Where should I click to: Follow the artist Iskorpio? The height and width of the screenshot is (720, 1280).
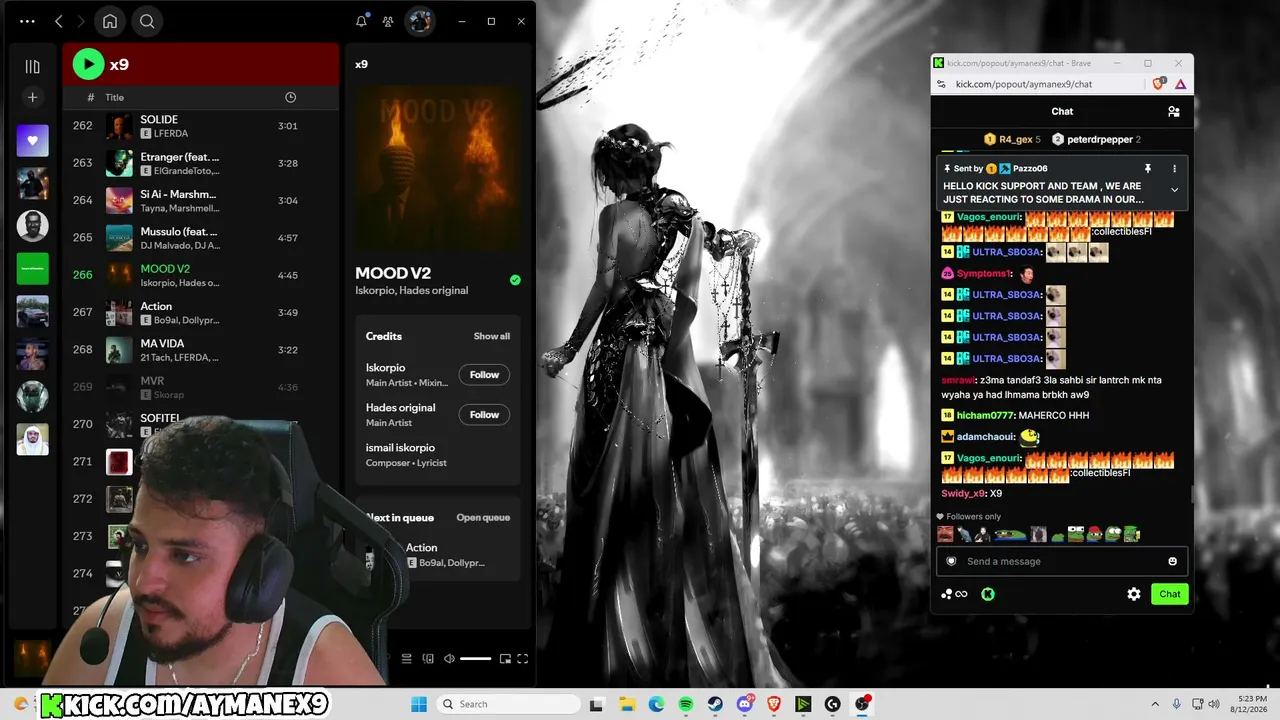tap(484, 374)
